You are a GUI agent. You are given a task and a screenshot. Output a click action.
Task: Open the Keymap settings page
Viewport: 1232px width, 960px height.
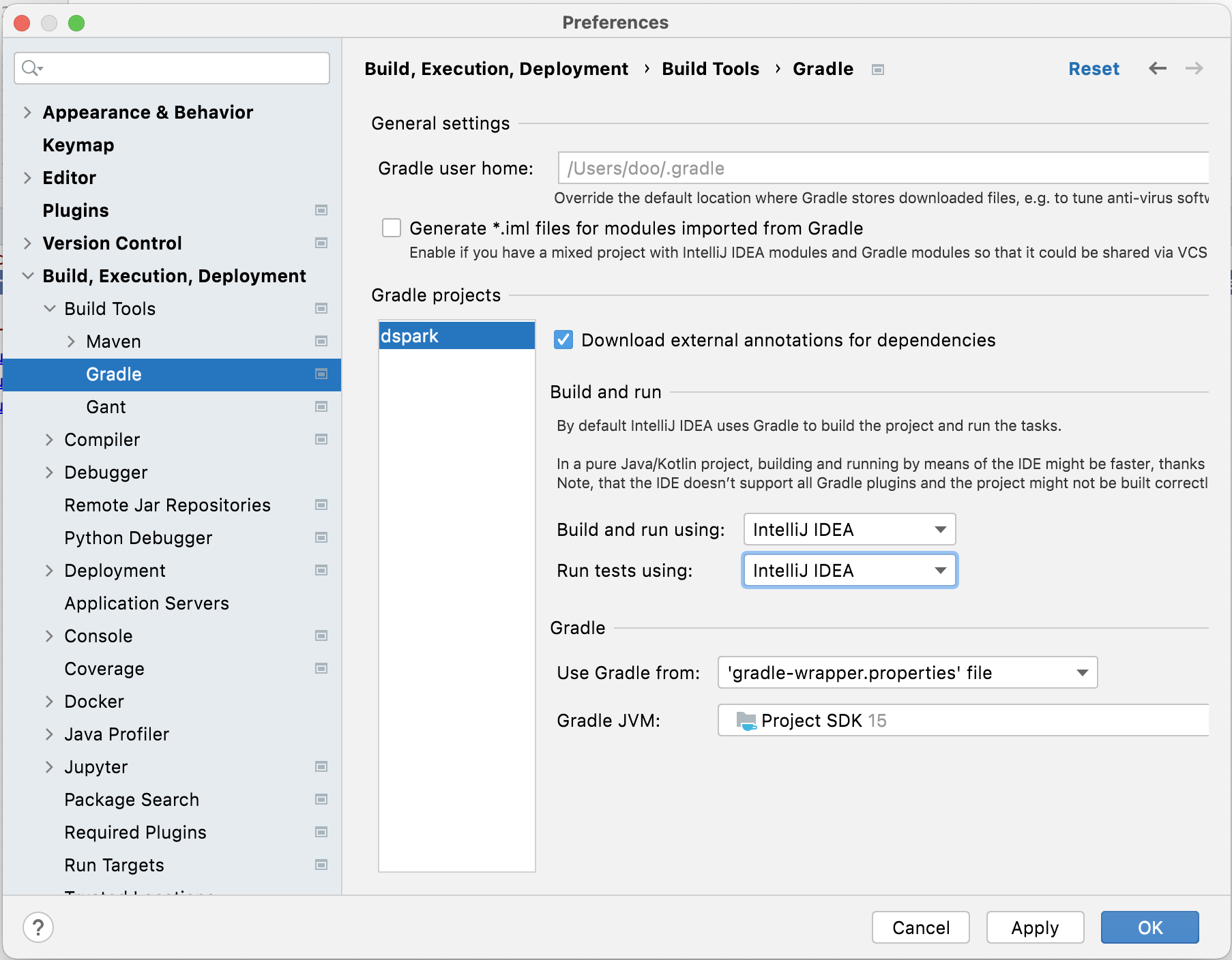78,145
